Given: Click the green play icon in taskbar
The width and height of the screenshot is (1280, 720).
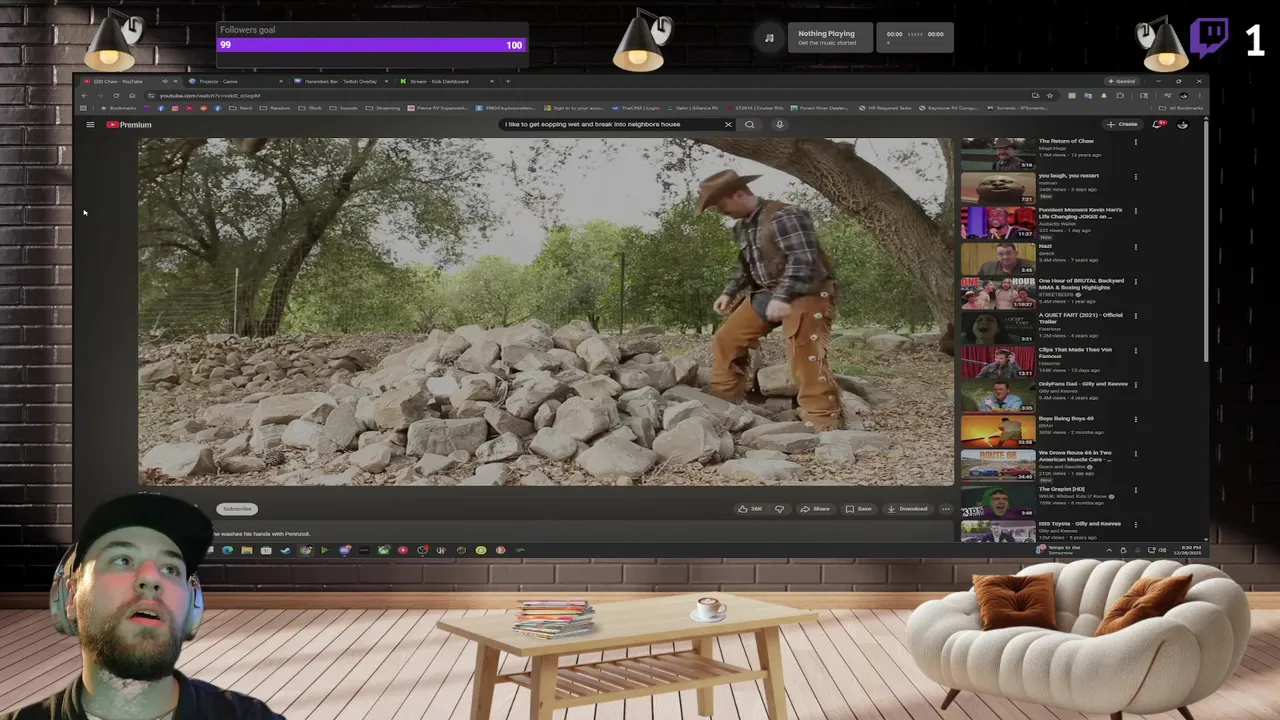Looking at the screenshot, I should coord(324,550).
